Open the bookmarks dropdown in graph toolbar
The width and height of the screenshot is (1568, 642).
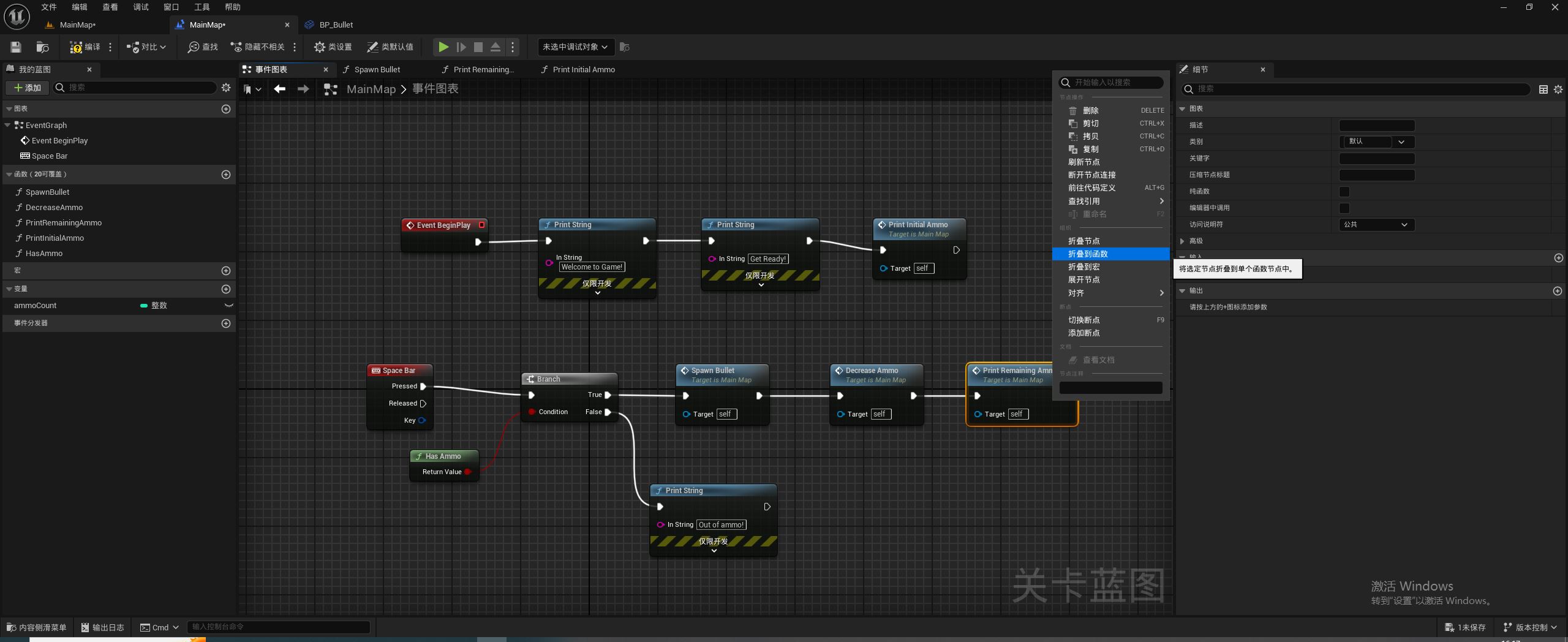click(x=252, y=89)
